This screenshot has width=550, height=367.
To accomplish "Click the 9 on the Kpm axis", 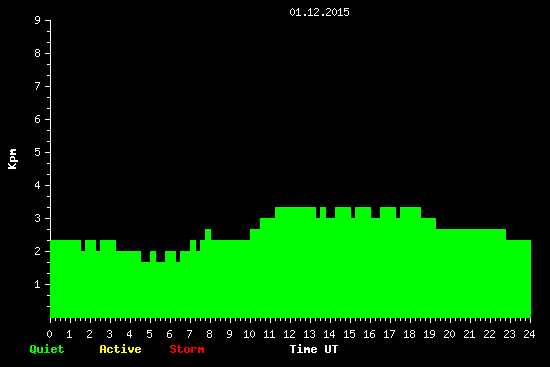I will [x=38, y=20].
